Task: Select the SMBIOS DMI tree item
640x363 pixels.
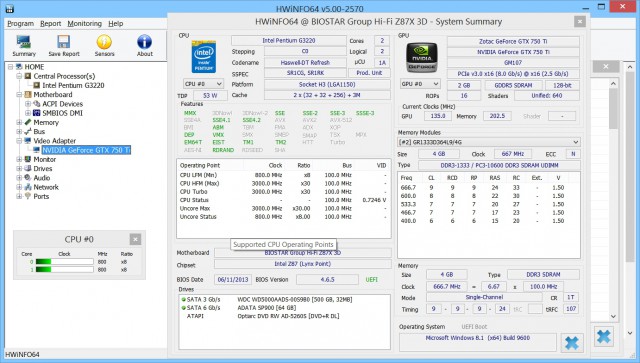Action: pyautogui.click(x=62, y=113)
